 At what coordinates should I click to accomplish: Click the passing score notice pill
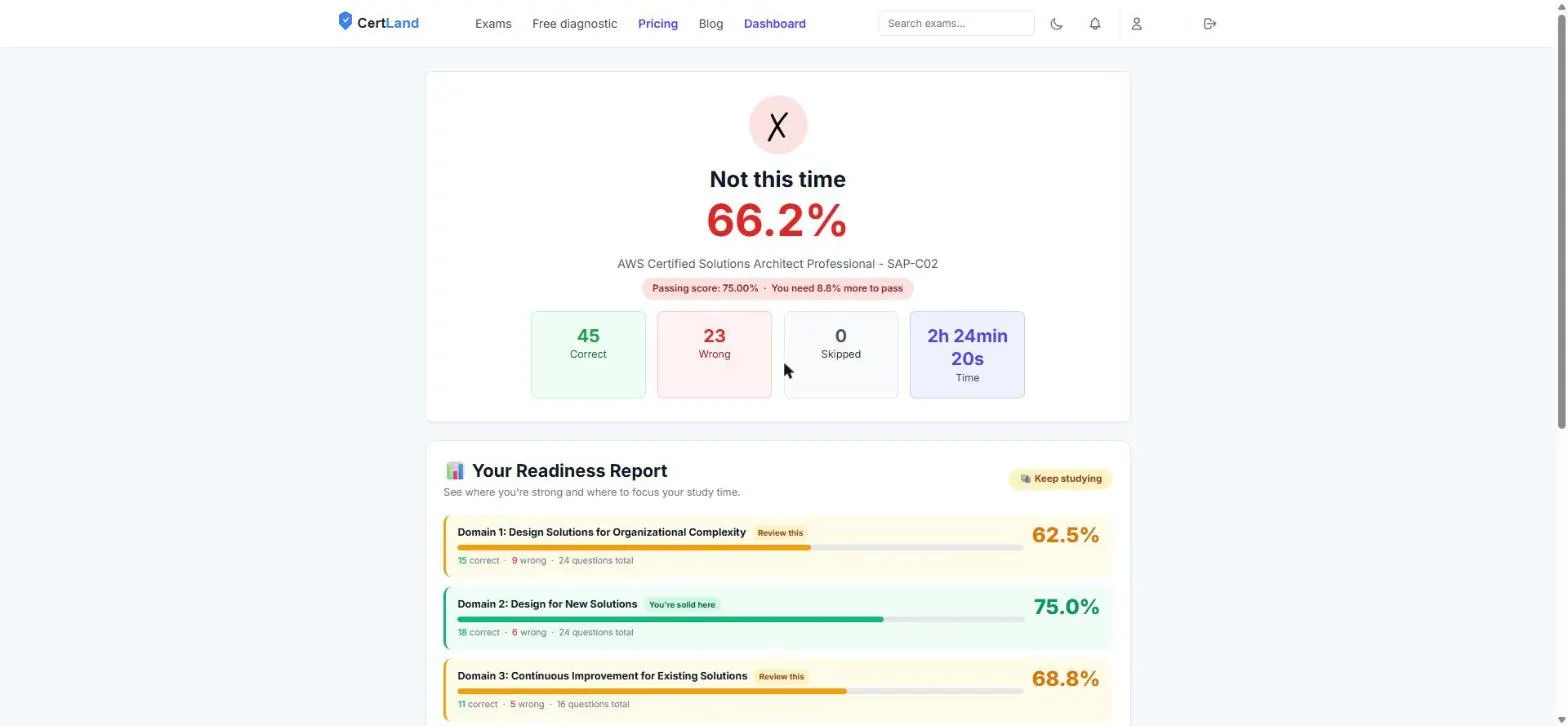pos(778,289)
